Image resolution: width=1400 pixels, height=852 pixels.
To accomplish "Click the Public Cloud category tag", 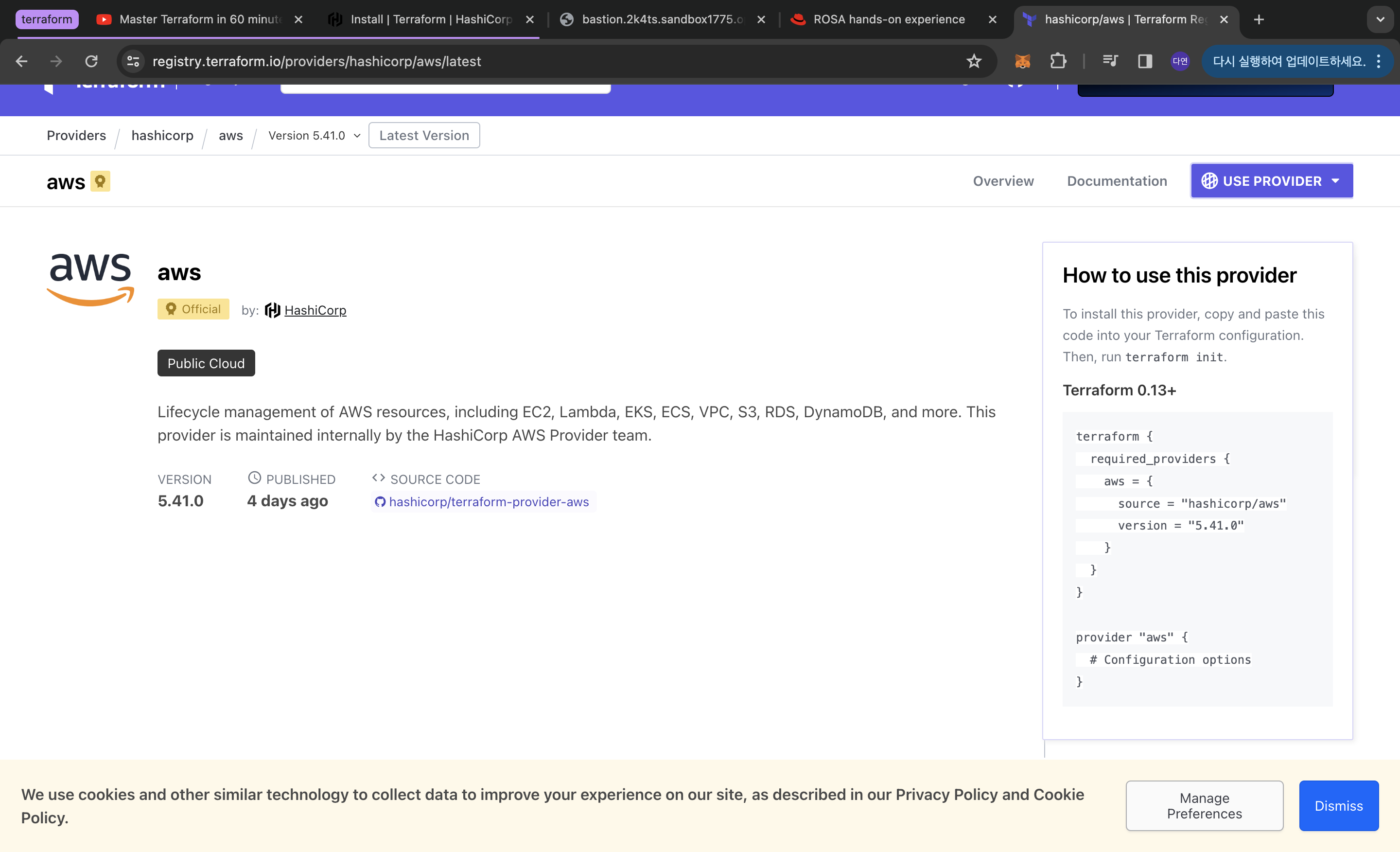I will (x=206, y=363).
